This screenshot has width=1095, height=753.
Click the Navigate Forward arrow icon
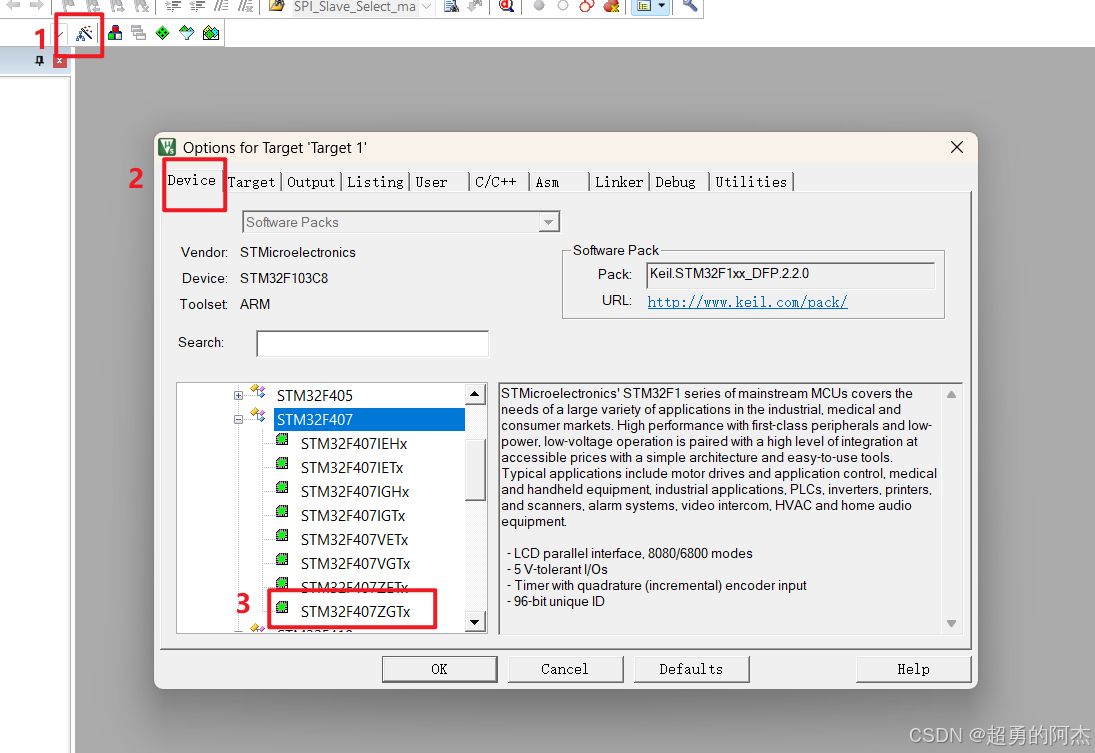tap(36, 6)
